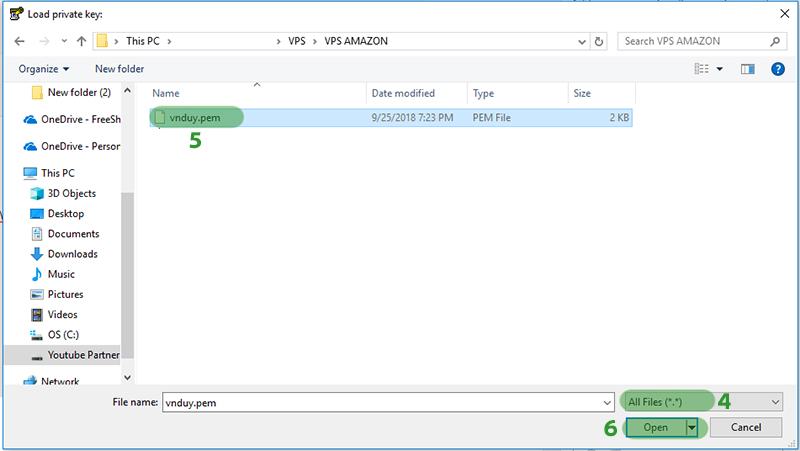Expand the All Files type dropdown
Viewport: 800px width, 451px height.
[x=701, y=401]
